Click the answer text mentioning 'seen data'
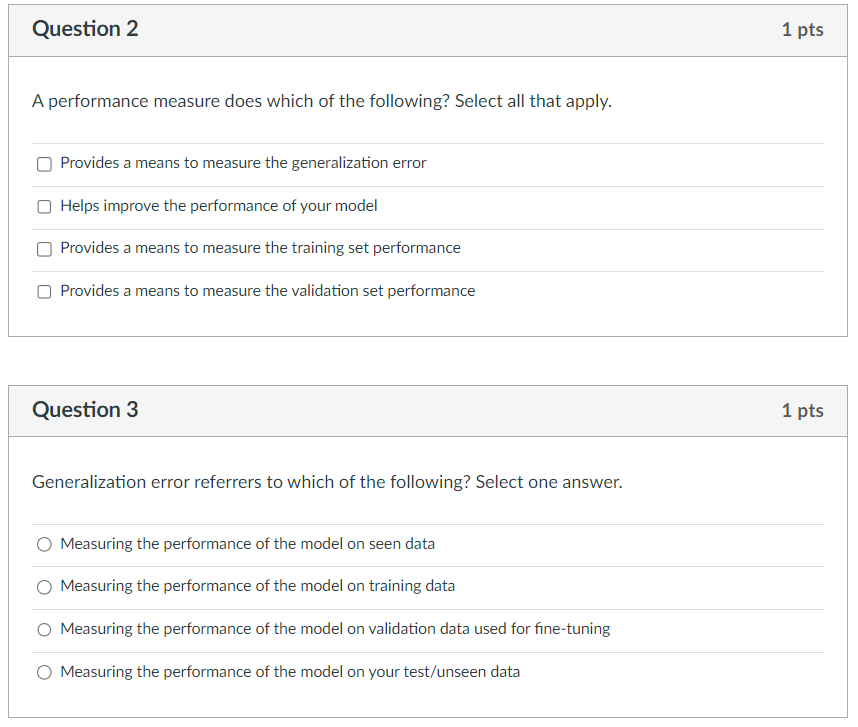Viewport: 858px width, 727px height. coord(247,544)
